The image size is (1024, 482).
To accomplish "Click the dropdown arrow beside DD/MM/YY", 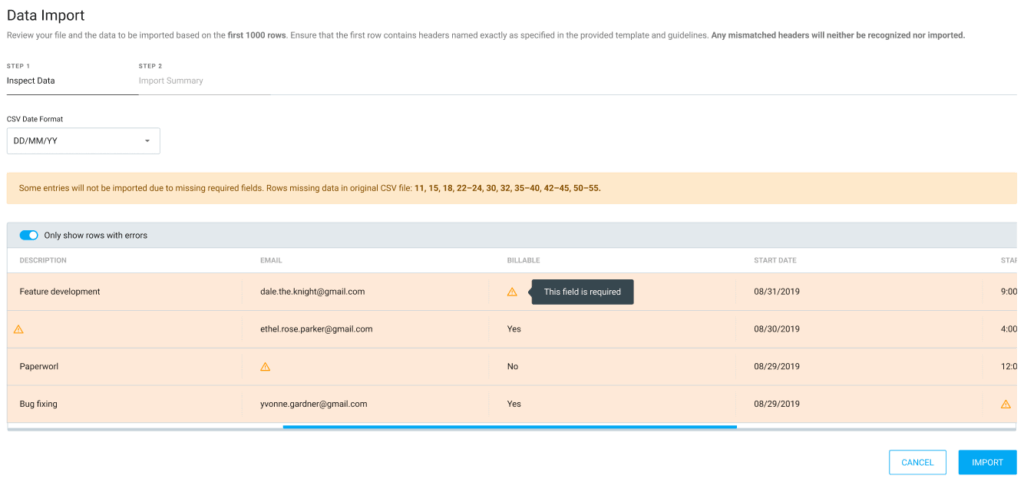I will (147, 141).
